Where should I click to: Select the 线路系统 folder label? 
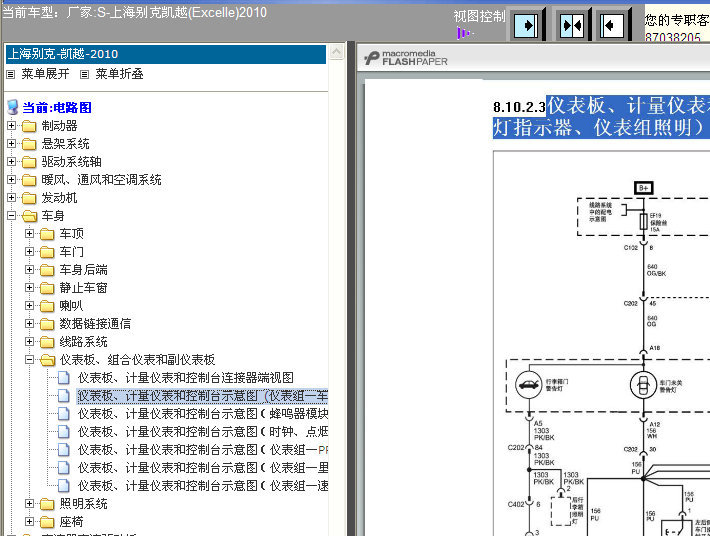83,342
